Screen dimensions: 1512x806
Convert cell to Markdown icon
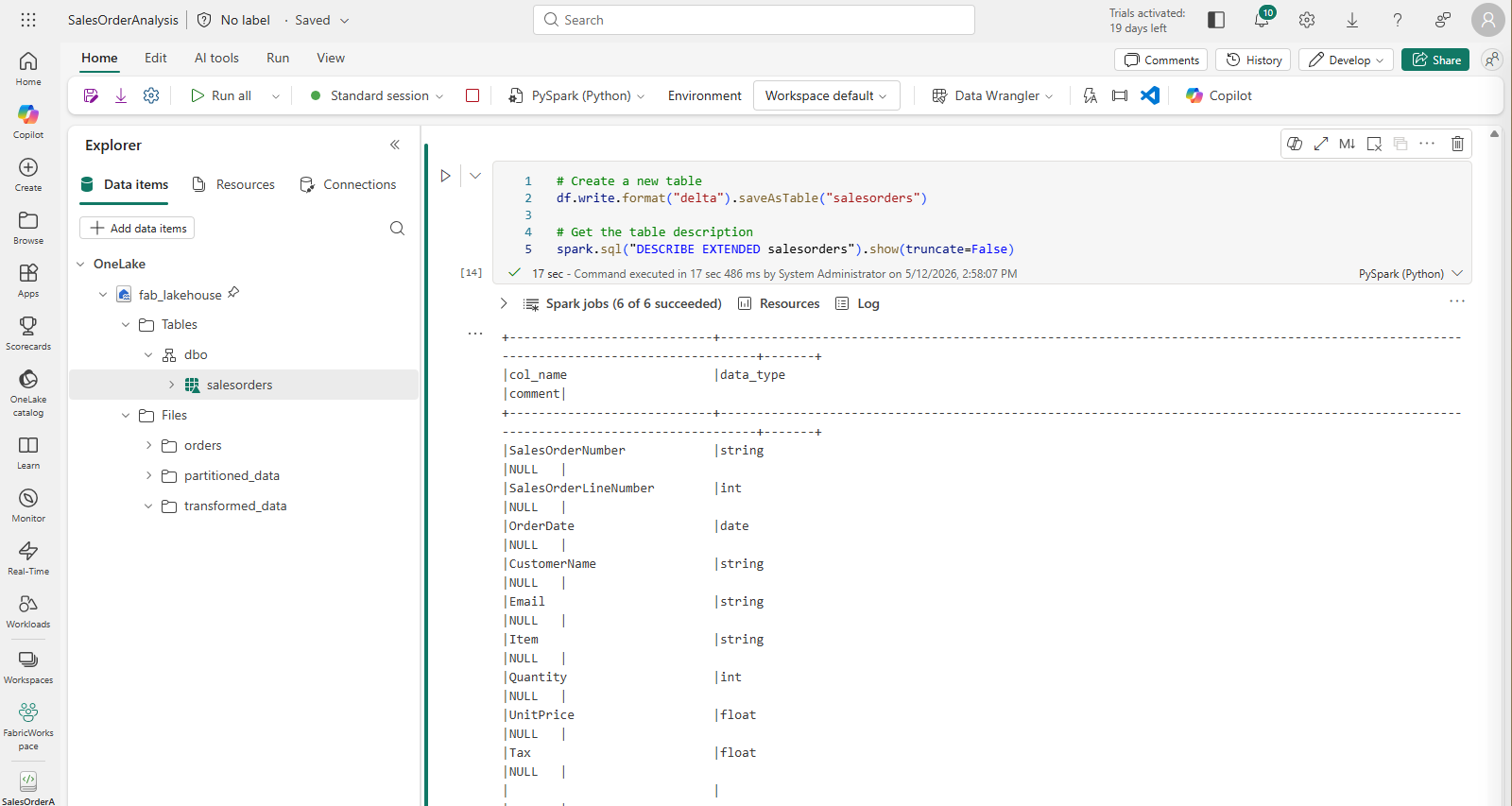click(1348, 144)
